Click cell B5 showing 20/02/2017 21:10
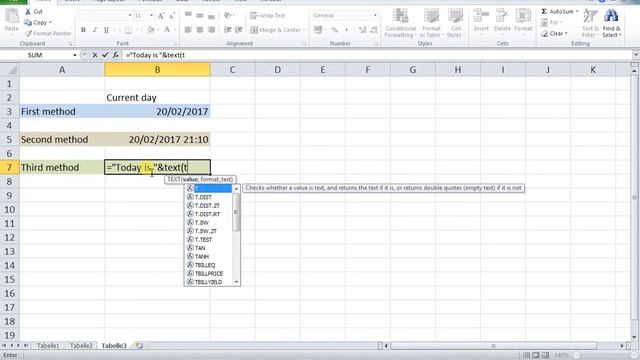 (157, 139)
